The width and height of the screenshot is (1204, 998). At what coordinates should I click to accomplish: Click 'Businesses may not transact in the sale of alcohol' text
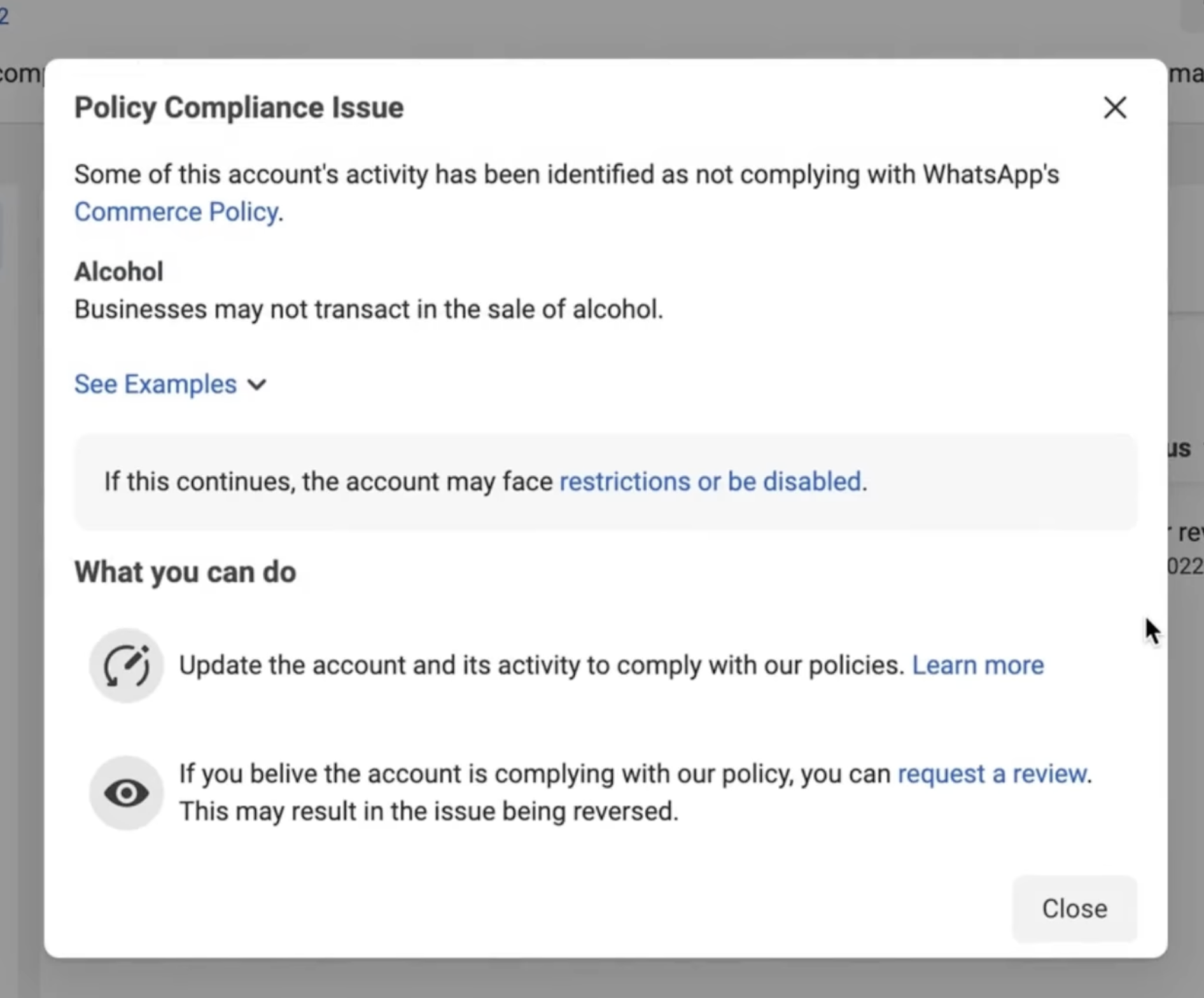tap(369, 309)
